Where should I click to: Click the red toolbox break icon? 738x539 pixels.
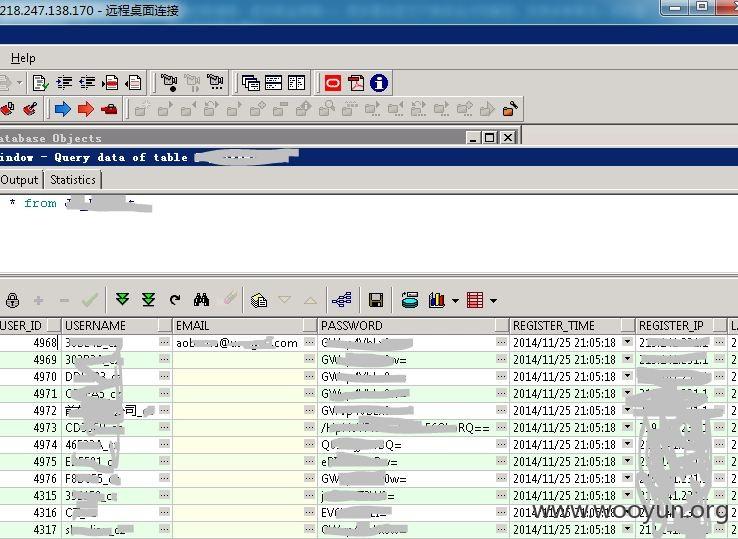pos(109,109)
